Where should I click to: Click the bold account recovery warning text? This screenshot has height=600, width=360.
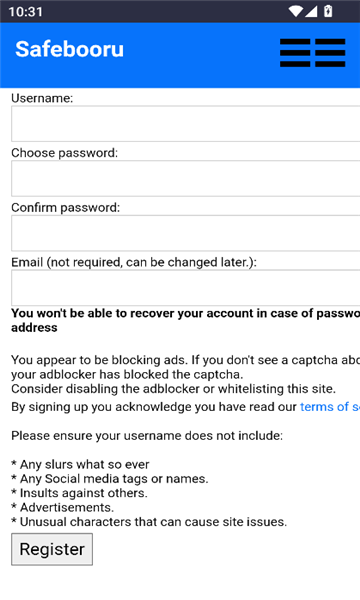point(186,320)
